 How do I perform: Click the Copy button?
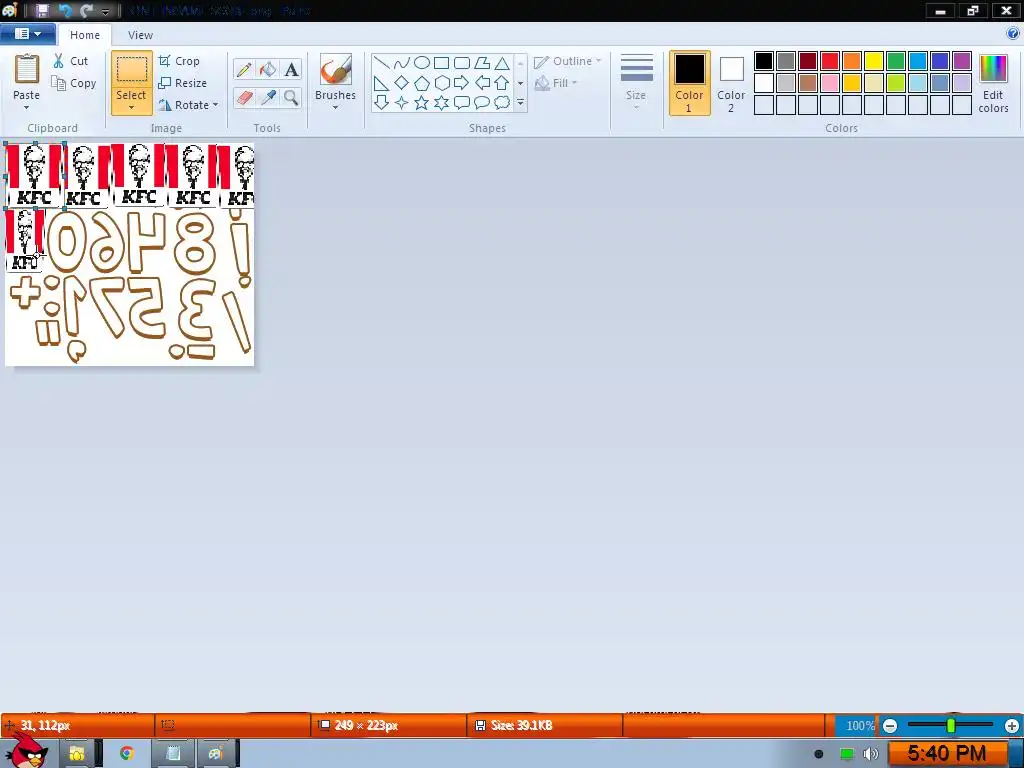click(74, 84)
